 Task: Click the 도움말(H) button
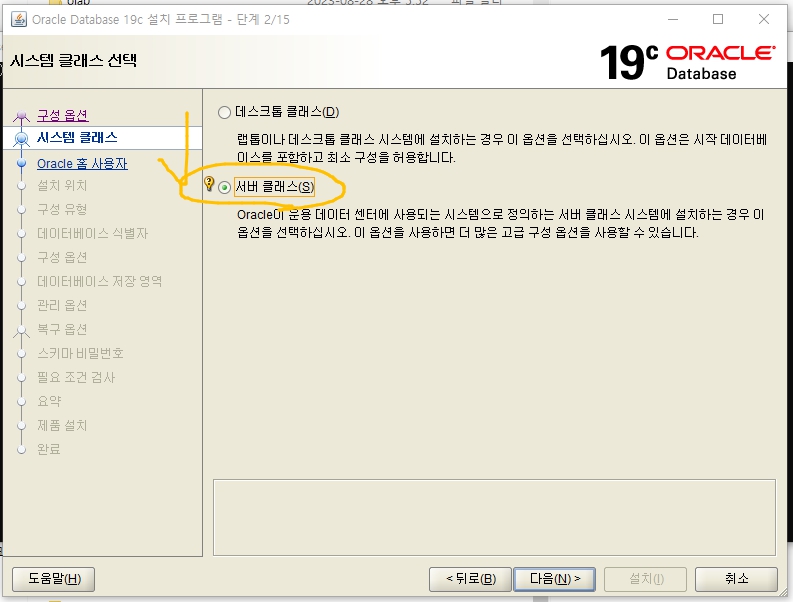pos(54,579)
